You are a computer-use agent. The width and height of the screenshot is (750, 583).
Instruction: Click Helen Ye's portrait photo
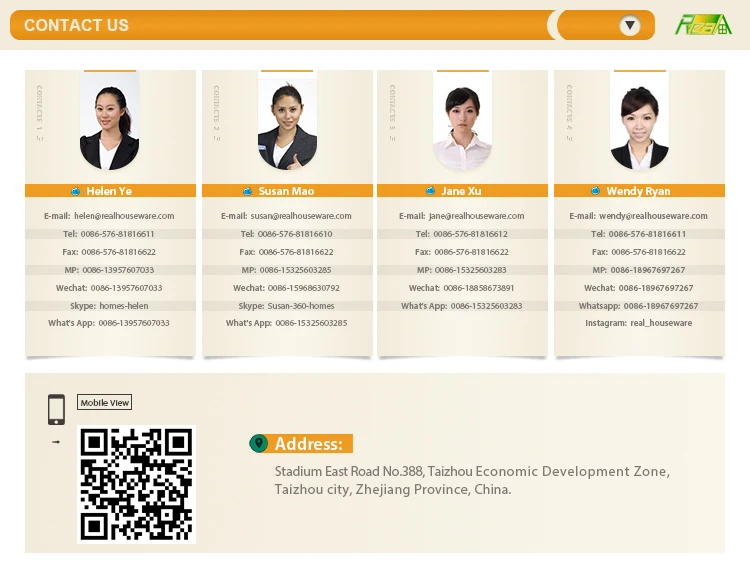(110, 121)
